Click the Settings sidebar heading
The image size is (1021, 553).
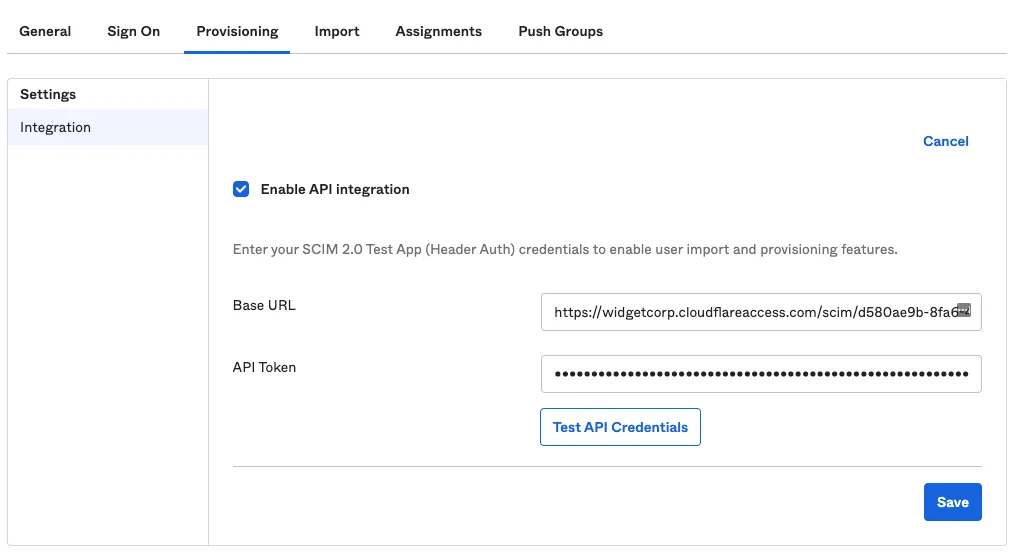pos(48,94)
